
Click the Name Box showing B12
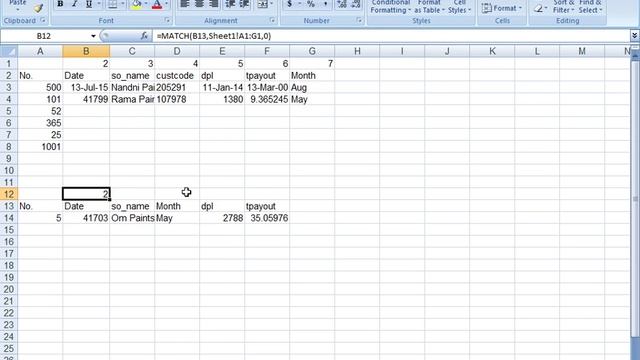[x=44, y=36]
